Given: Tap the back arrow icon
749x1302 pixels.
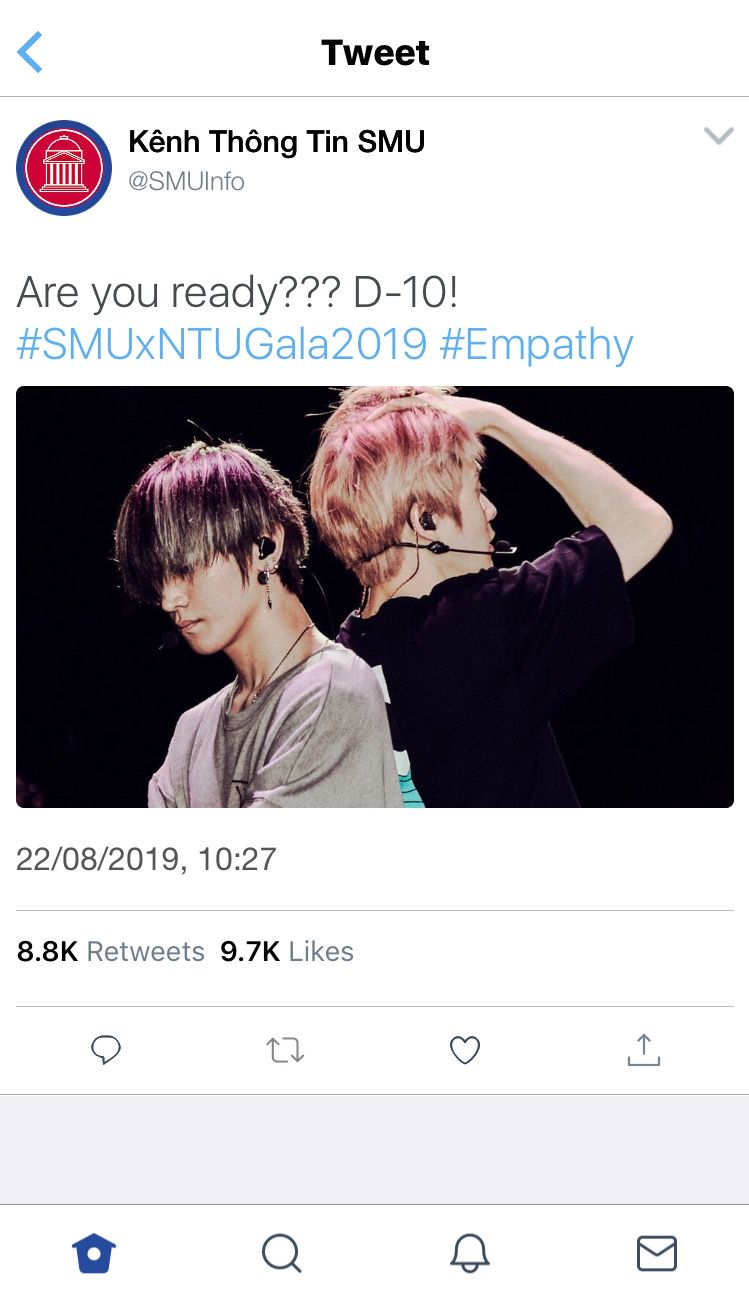Looking at the screenshot, I should pyautogui.click(x=30, y=52).
